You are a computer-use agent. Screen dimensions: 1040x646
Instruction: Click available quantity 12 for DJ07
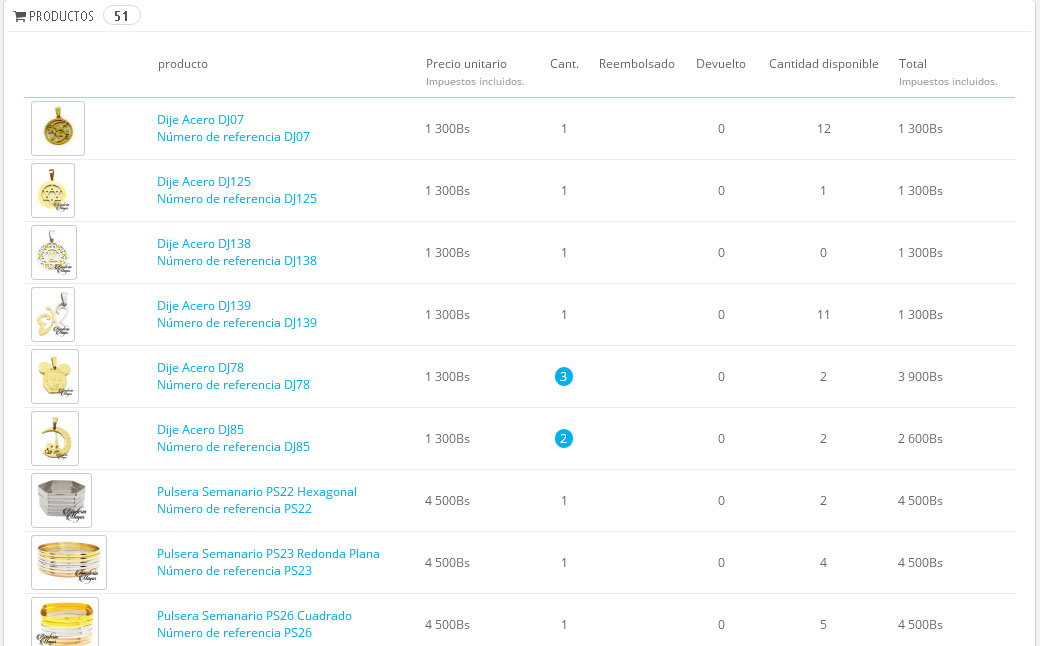coord(824,129)
